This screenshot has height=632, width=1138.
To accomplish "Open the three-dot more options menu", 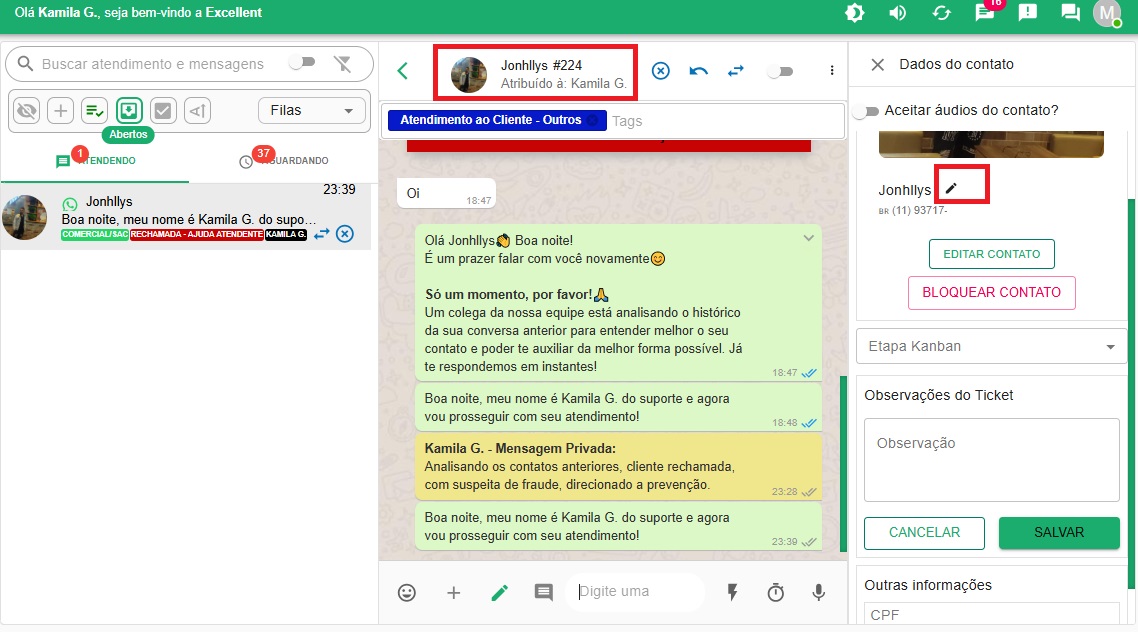I will point(832,71).
